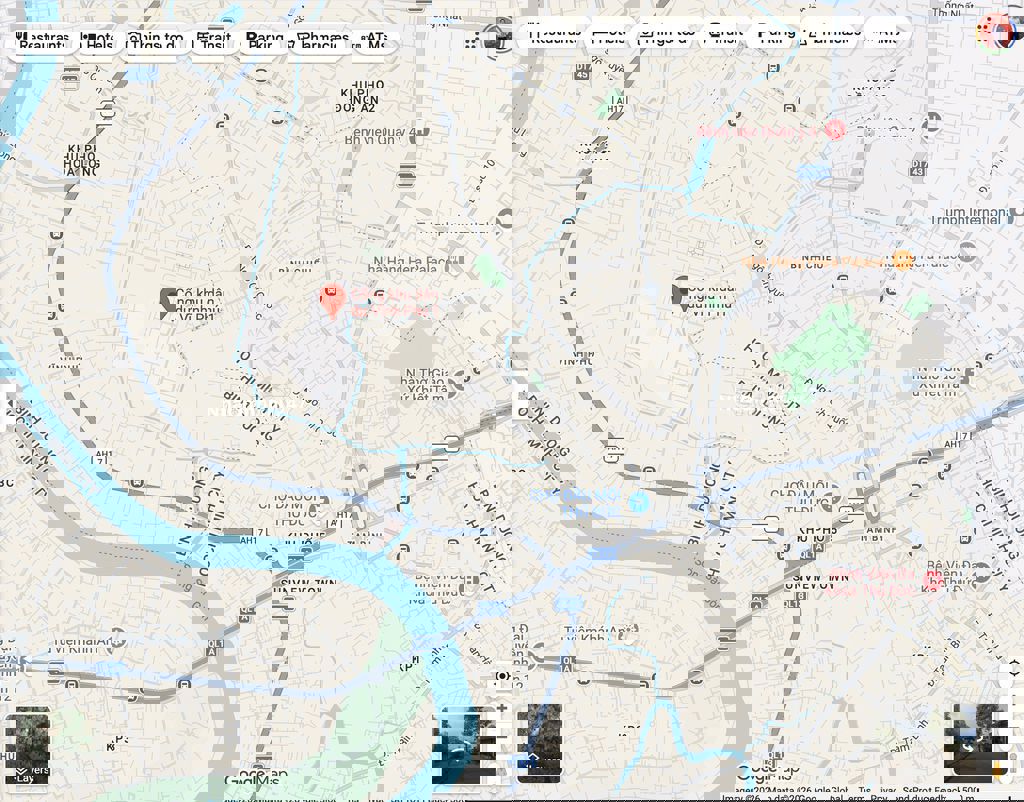Click the orange marker pin on right map
The width and height of the screenshot is (1024, 802).
902,260
